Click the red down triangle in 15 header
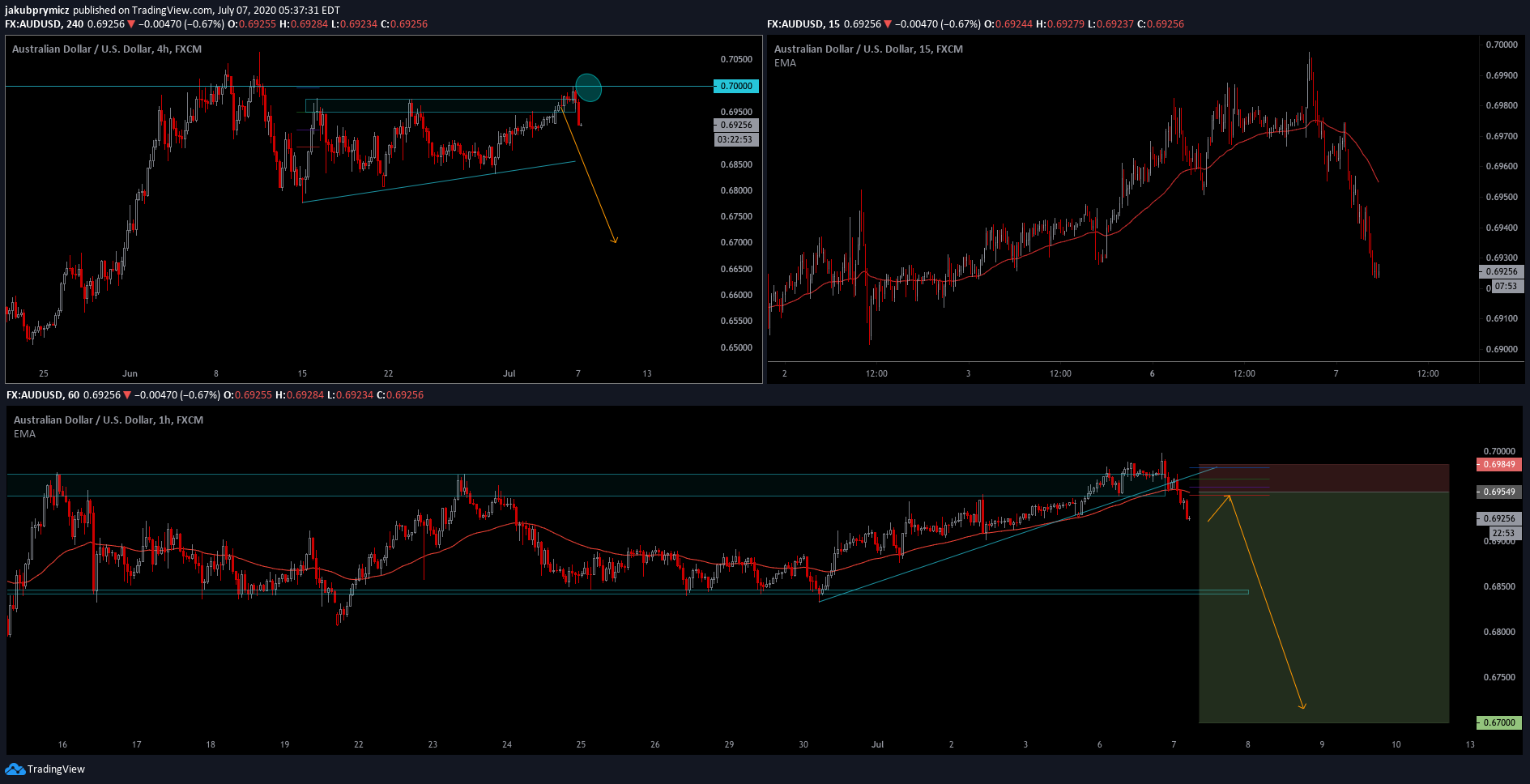Viewport: 1530px width, 784px height. [888, 24]
